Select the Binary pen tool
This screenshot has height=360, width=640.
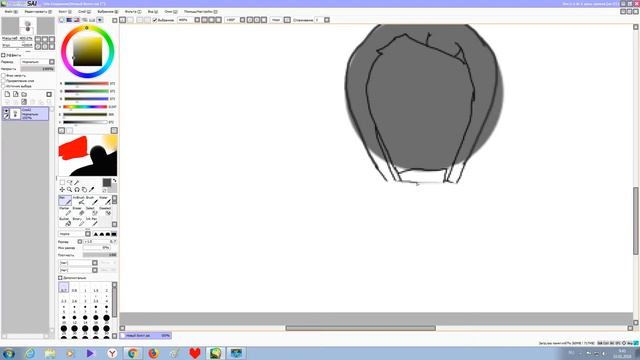[x=79, y=222]
